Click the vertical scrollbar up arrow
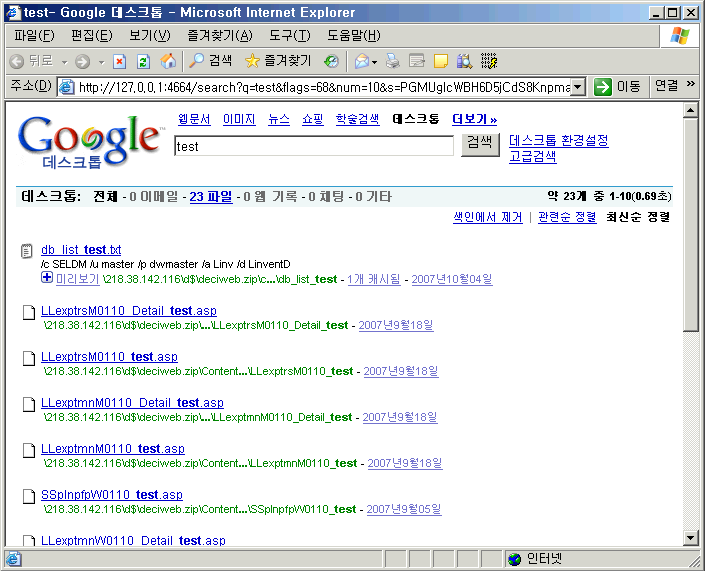This screenshot has height=571, width=705. tap(690, 110)
